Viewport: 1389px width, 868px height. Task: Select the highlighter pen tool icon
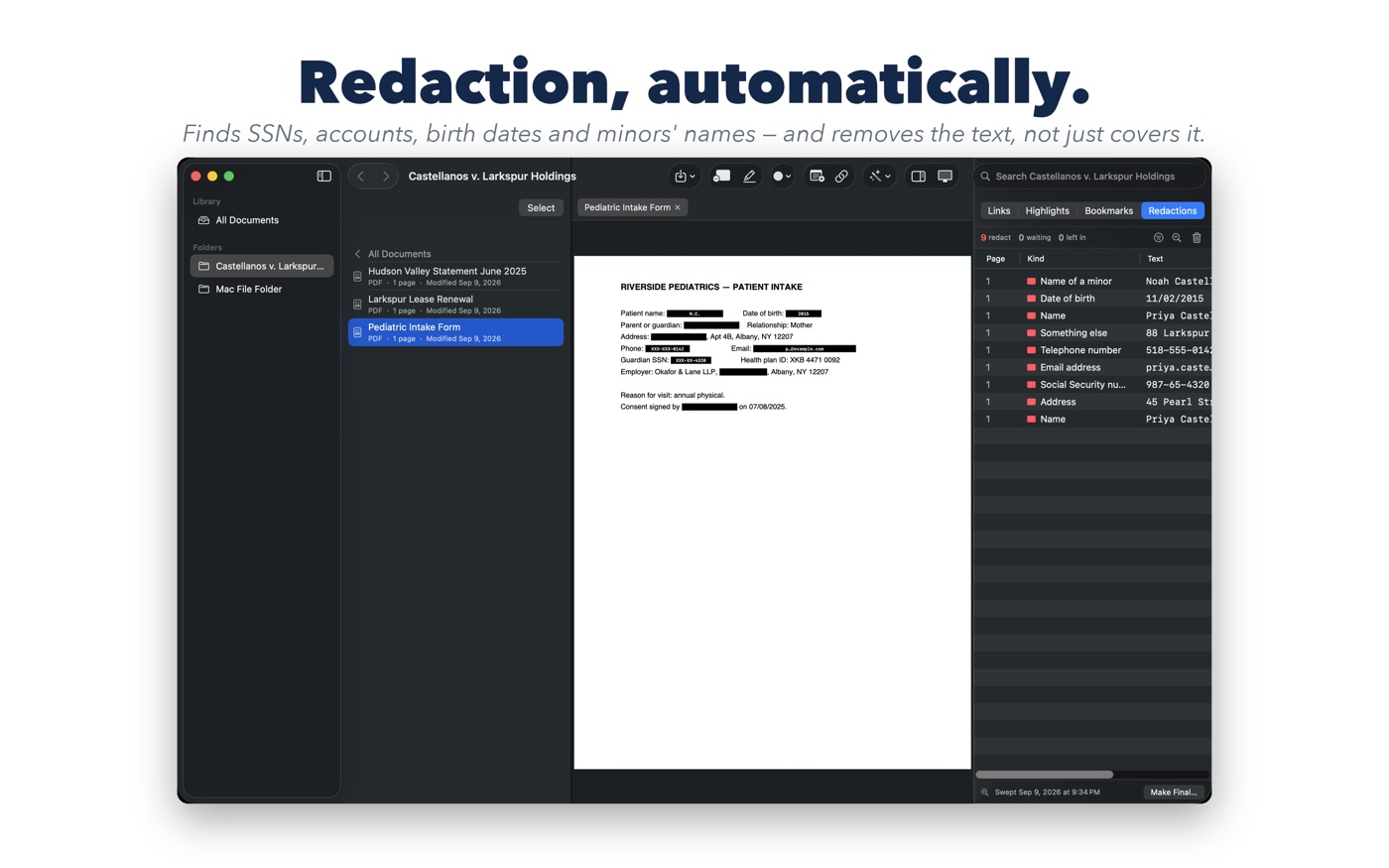tap(749, 176)
